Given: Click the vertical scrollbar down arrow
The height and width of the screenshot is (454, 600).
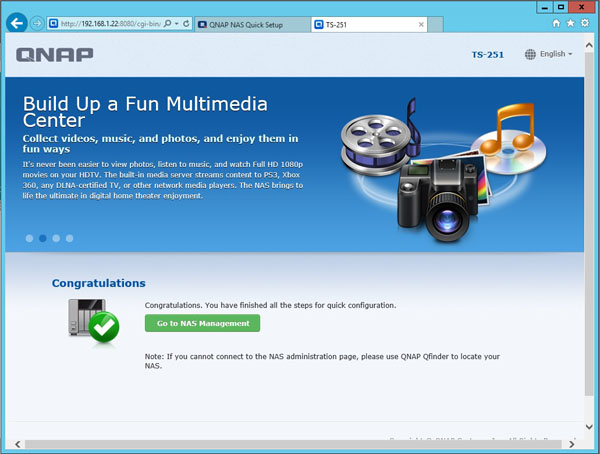Looking at the screenshot, I should pos(589,426).
